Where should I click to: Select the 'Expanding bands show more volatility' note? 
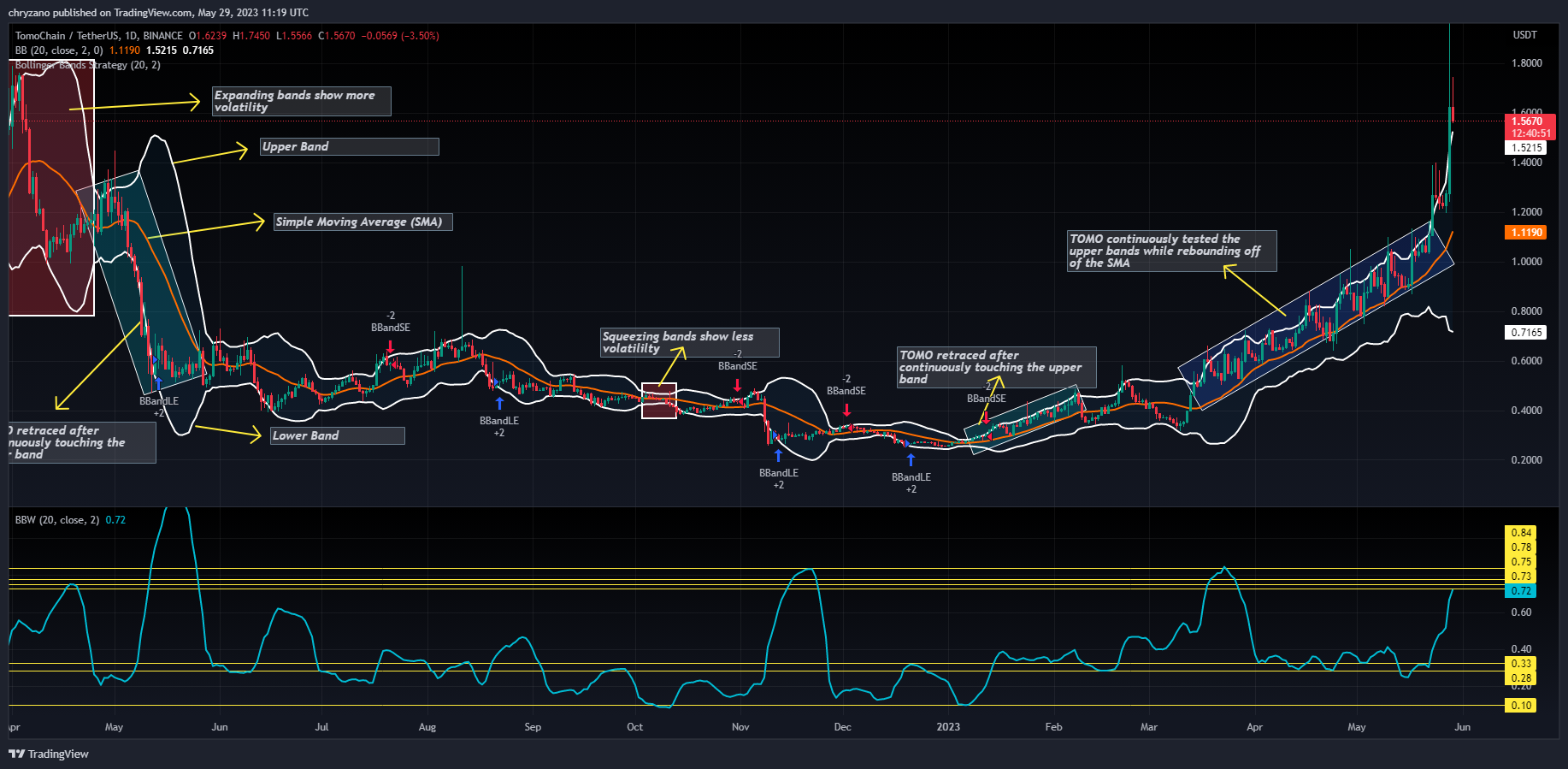tap(302, 101)
